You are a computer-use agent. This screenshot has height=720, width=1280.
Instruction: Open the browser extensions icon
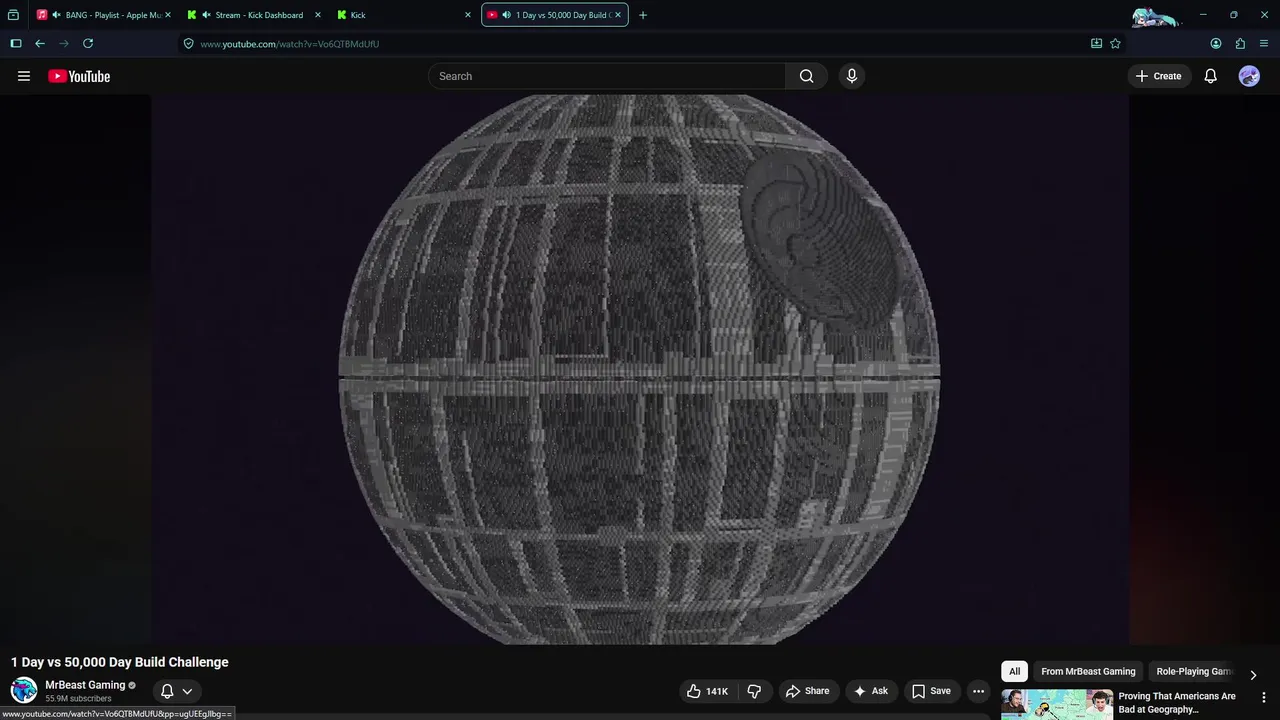tap(1240, 43)
